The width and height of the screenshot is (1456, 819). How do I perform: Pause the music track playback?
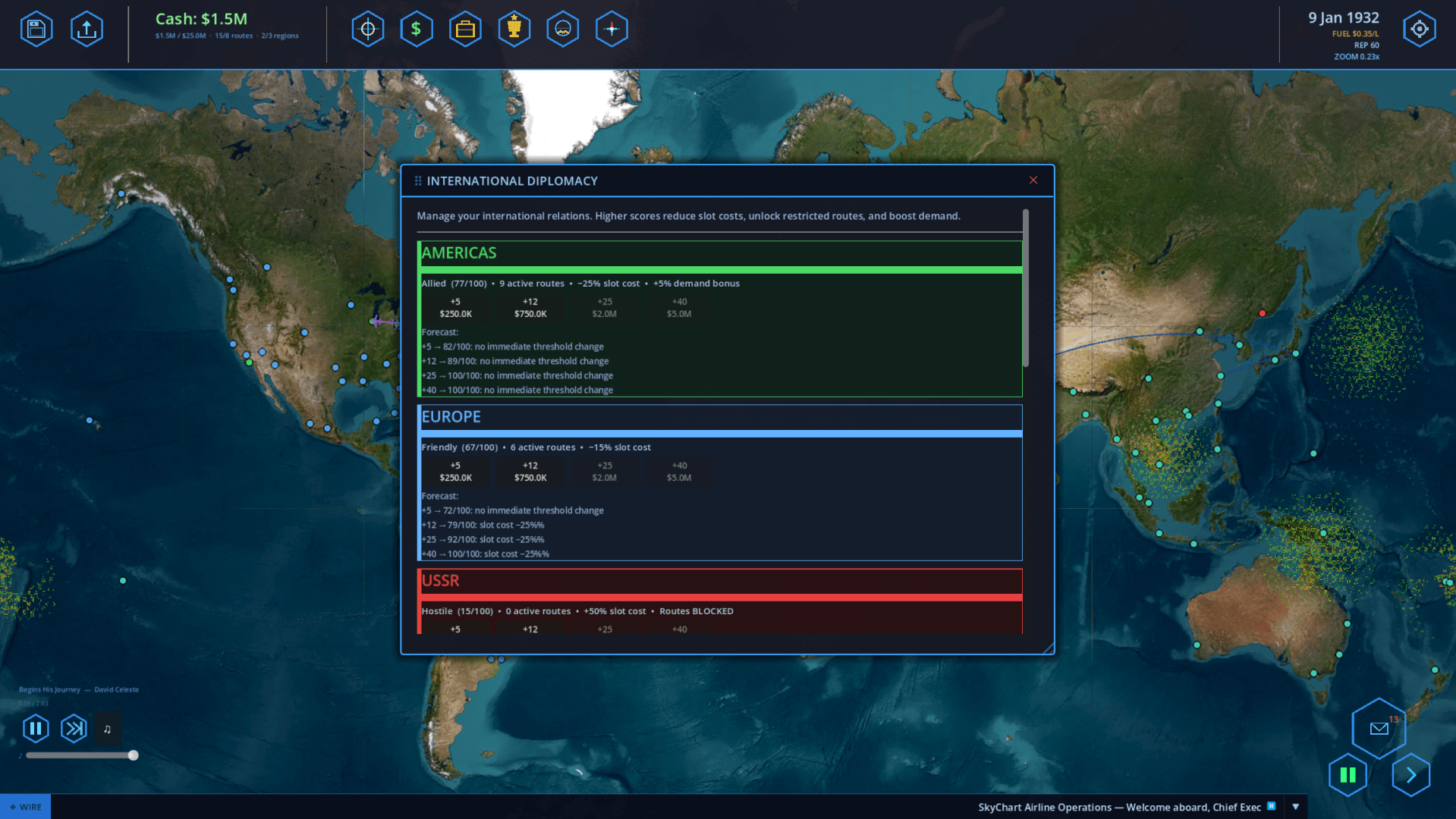pyautogui.click(x=36, y=729)
